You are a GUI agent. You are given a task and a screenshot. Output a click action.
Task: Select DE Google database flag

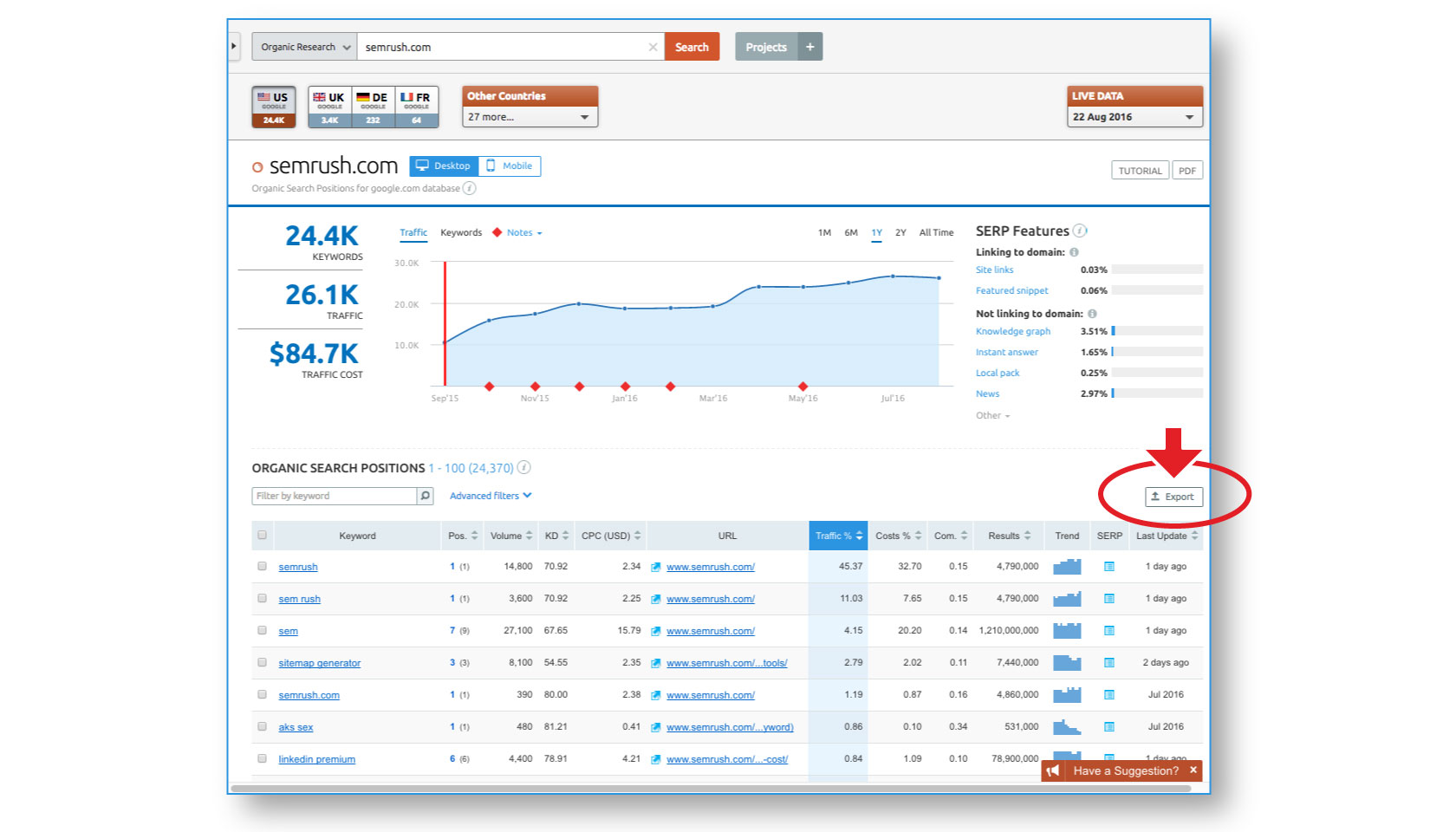tap(373, 107)
